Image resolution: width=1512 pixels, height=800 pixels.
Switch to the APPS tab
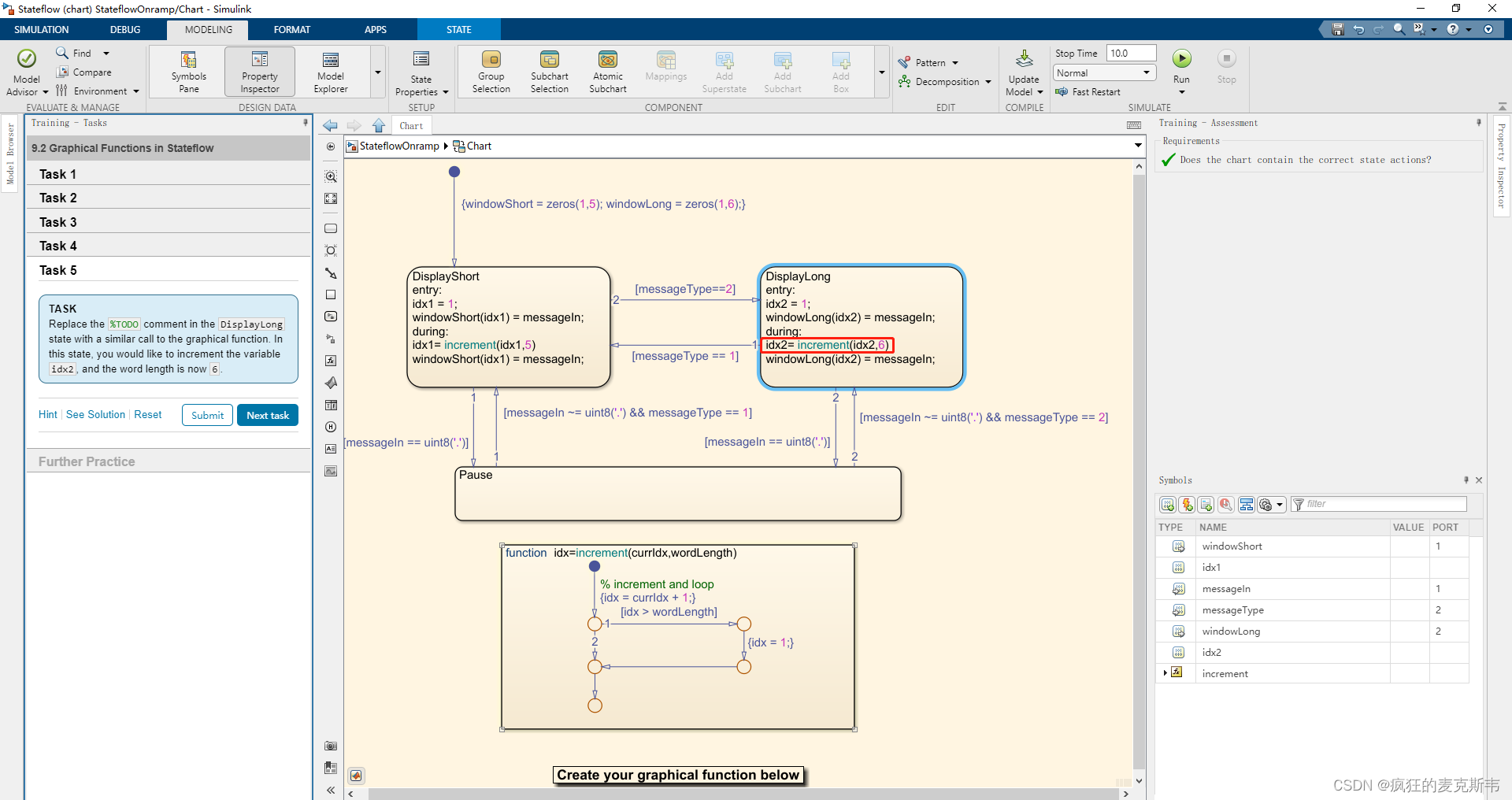pyautogui.click(x=376, y=30)
